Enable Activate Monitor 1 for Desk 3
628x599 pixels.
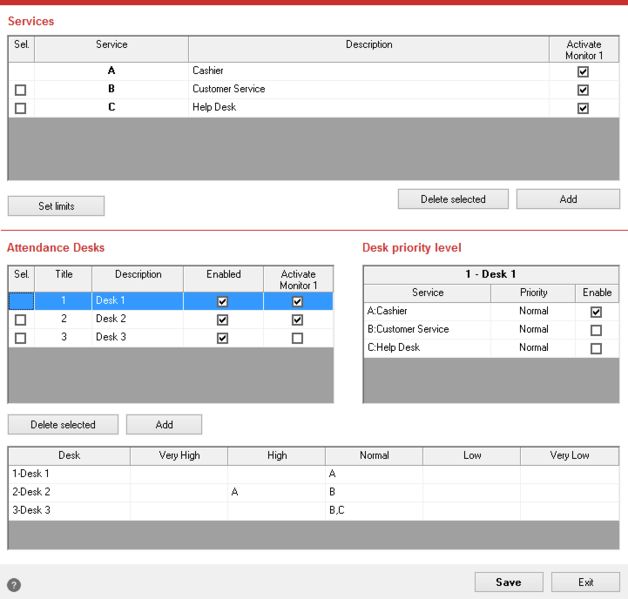pos(297,338)
